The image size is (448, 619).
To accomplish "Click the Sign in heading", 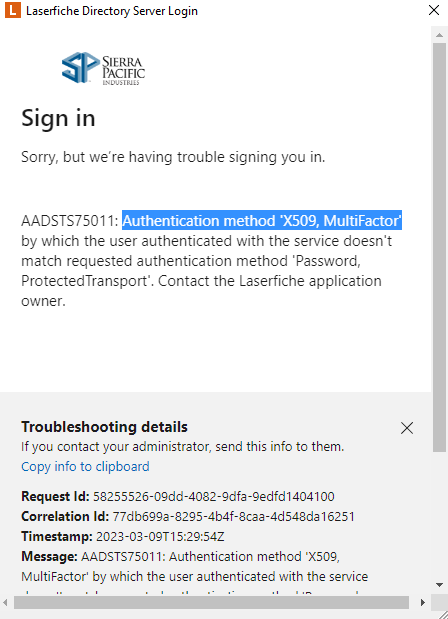I will (x=58, y=118).
